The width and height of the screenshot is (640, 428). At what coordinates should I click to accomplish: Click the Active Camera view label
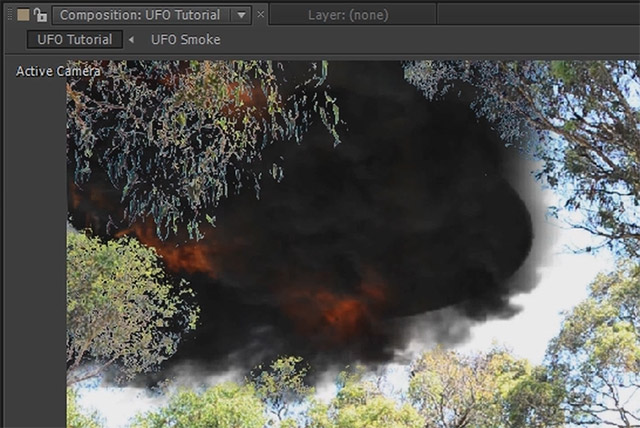tap(58, 71)
